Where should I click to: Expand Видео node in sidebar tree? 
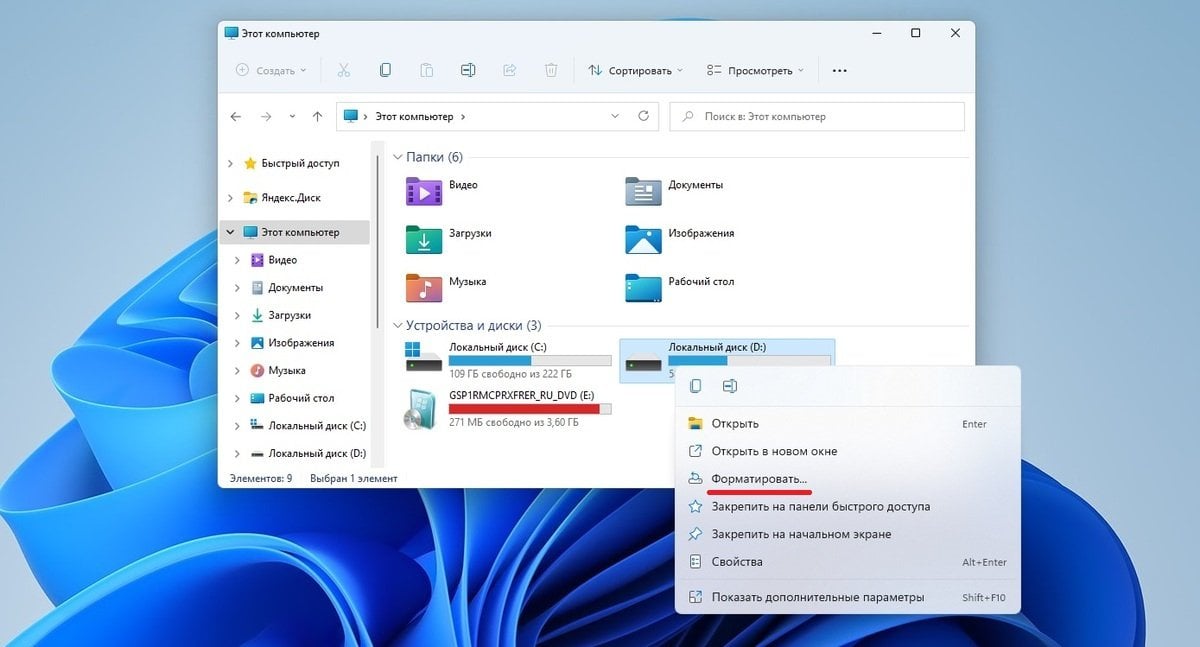(237, 260)
